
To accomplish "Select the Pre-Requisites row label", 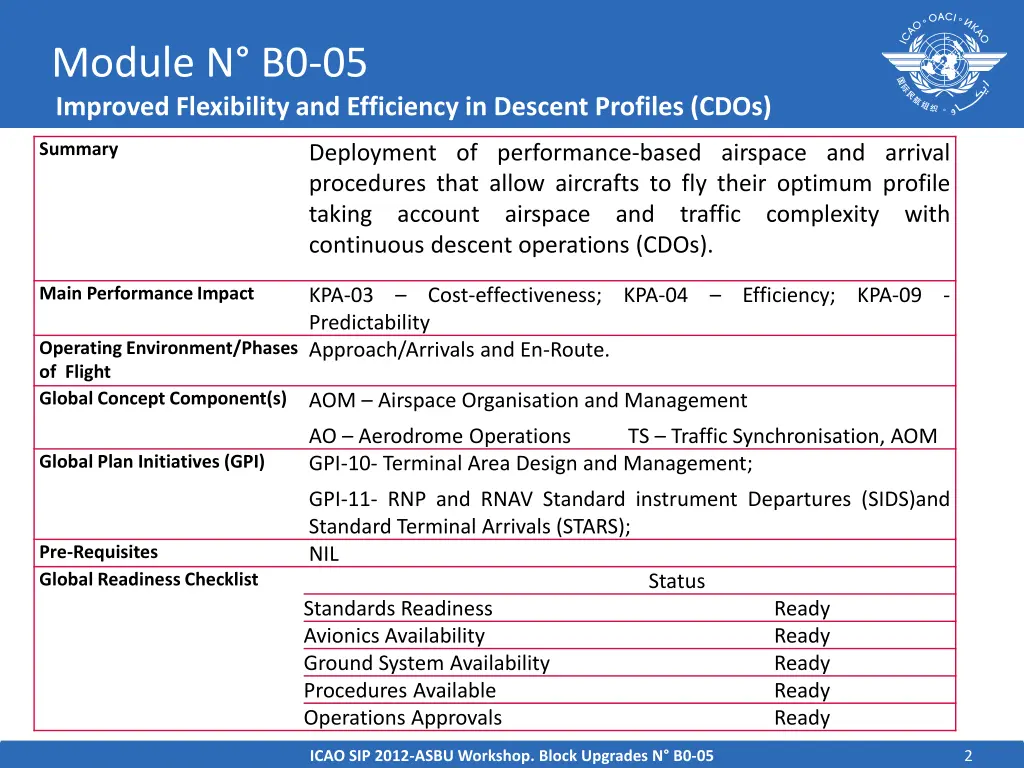I will coord(98,552).
